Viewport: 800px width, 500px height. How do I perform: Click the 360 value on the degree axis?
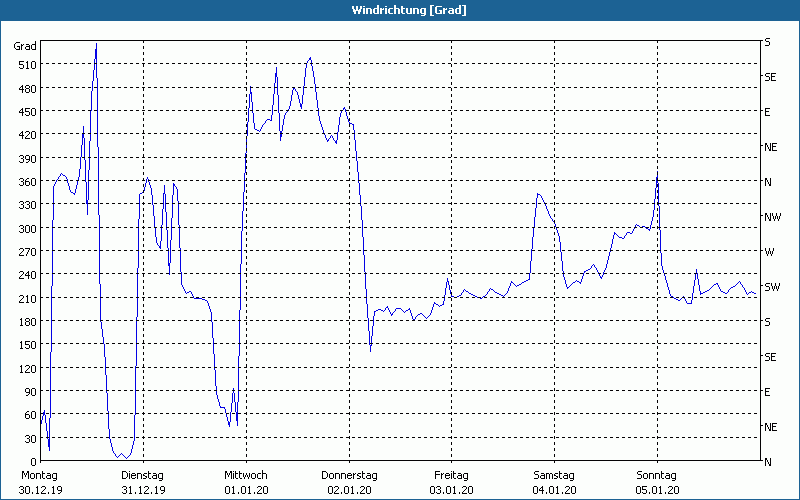(x=25, y=182)
